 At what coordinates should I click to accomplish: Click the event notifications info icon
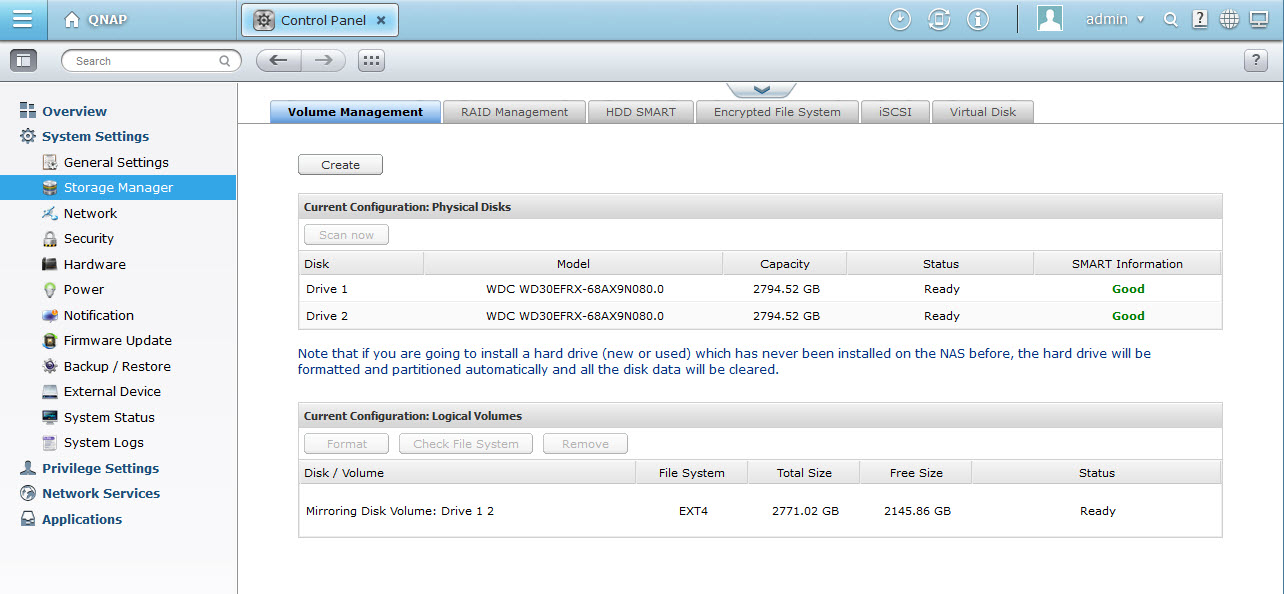click(978, 20)
